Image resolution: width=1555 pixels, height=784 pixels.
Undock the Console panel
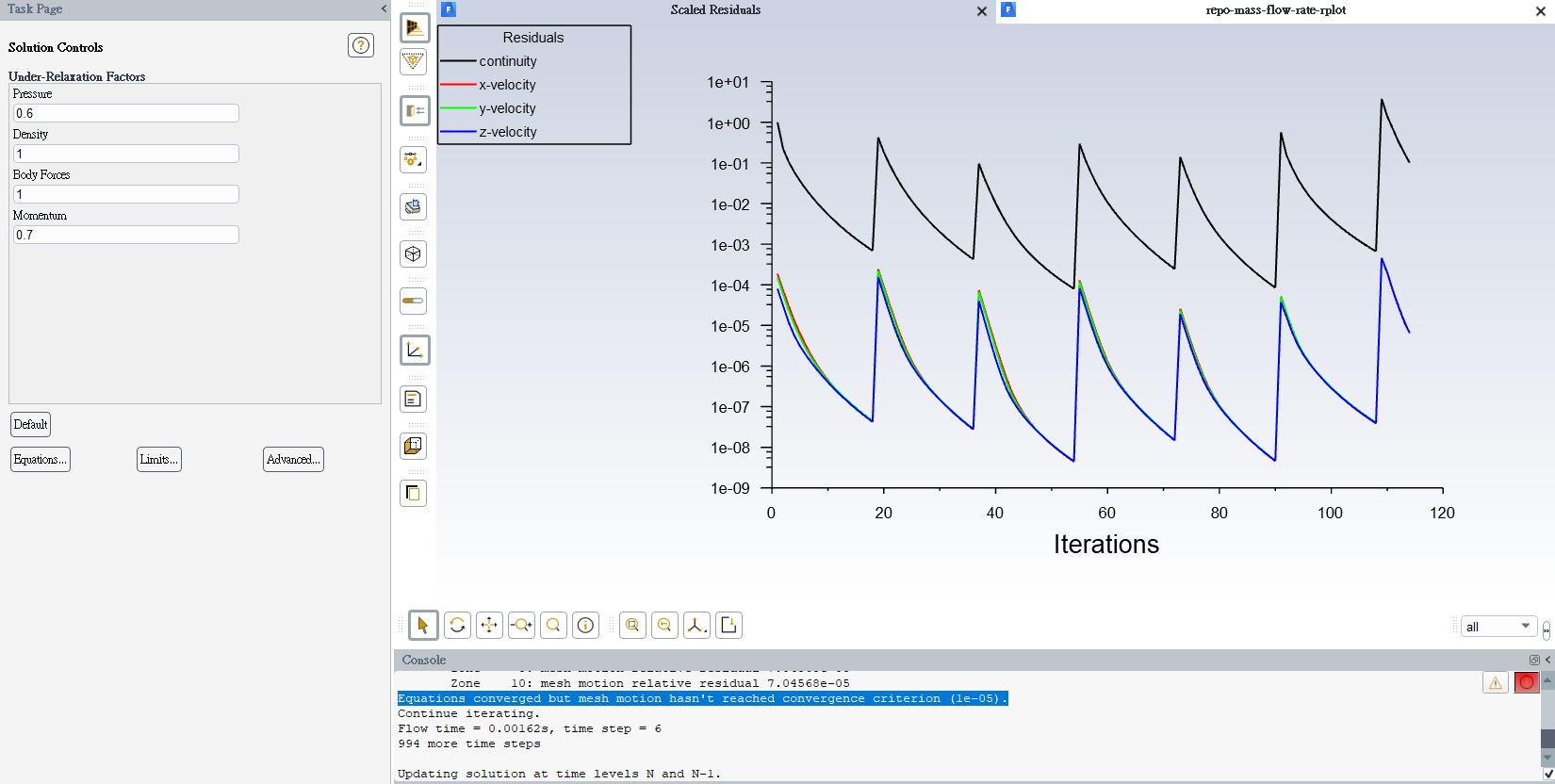point(1534,660)
